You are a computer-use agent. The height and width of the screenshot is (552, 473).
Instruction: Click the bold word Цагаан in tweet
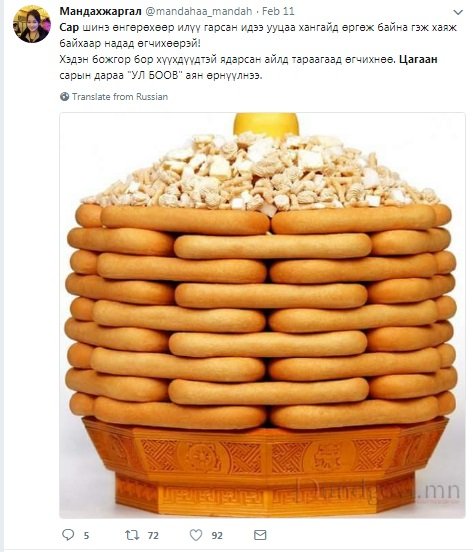pyautogui.click(x=418, y=59)
